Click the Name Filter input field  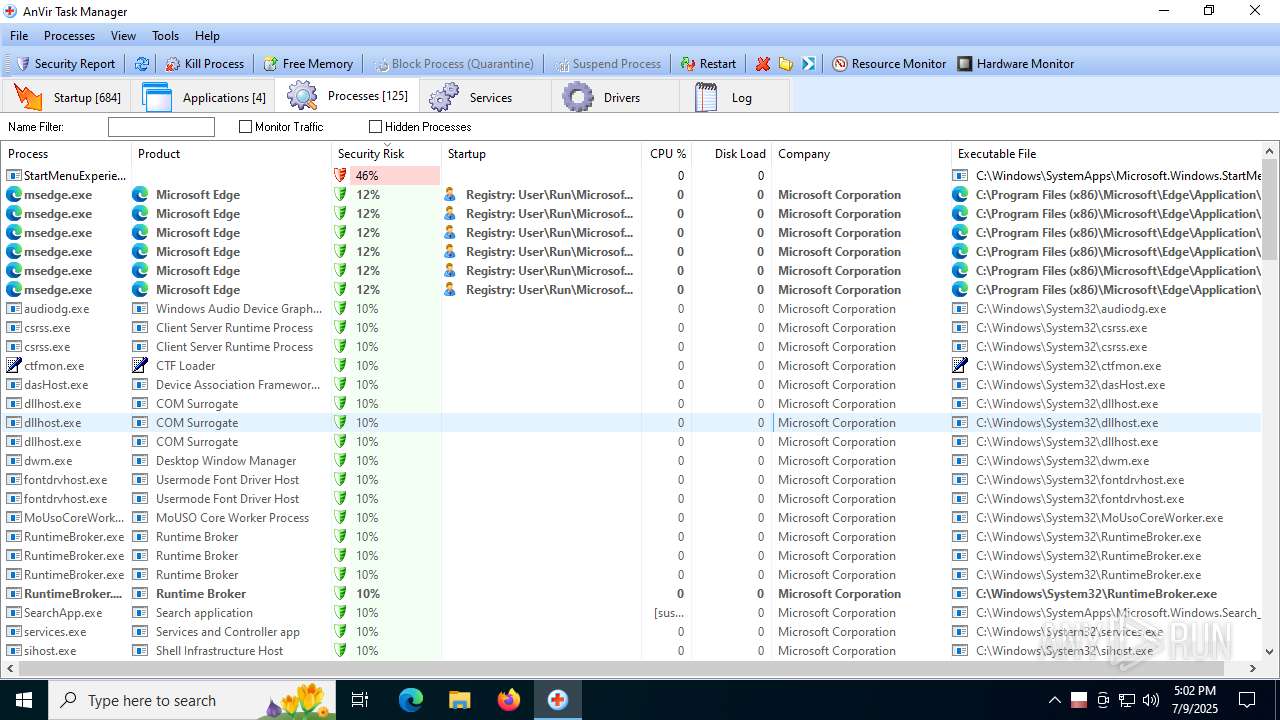point(161,127)
